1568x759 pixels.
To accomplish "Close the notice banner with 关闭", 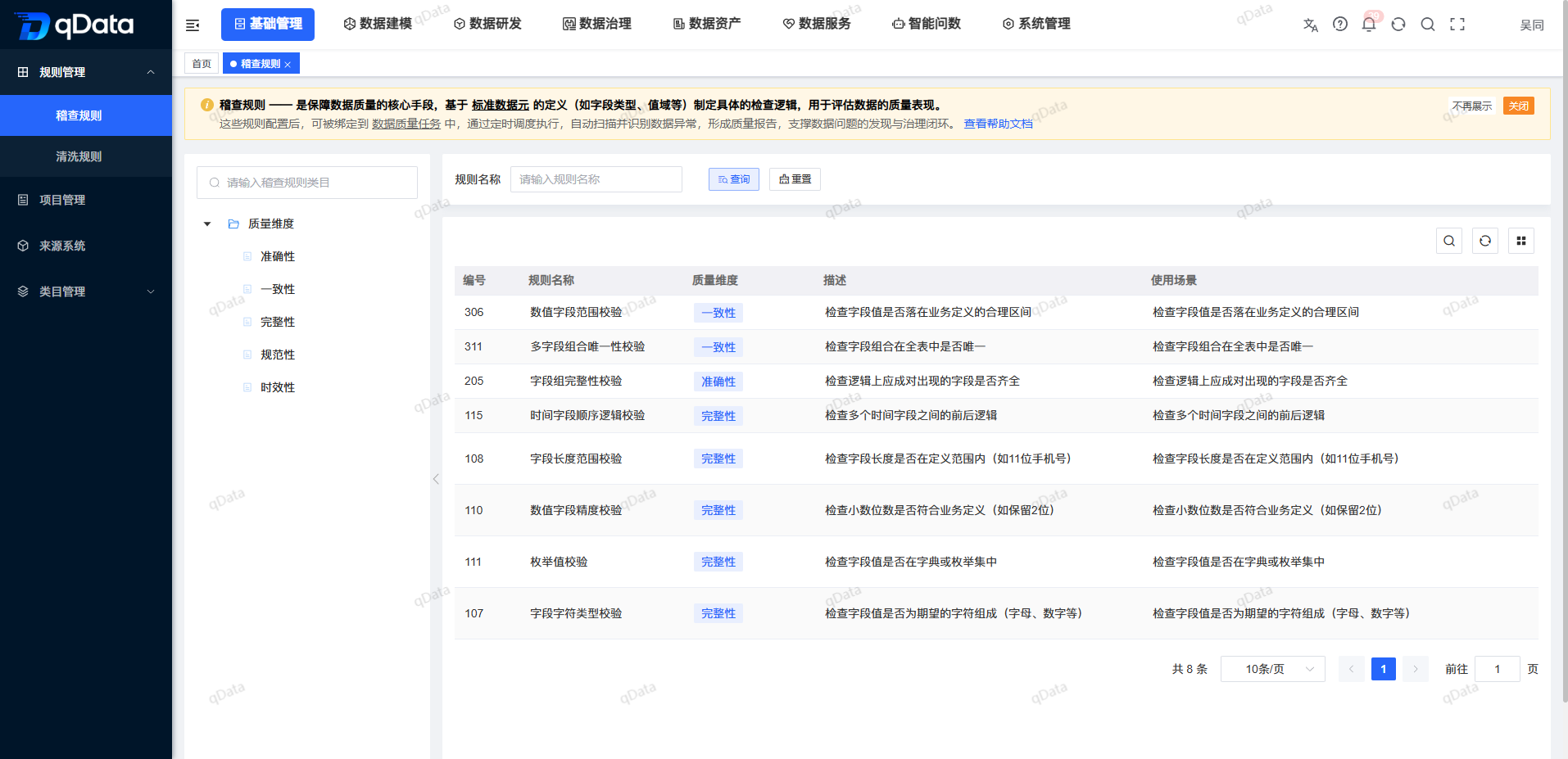I will 1519,106.
